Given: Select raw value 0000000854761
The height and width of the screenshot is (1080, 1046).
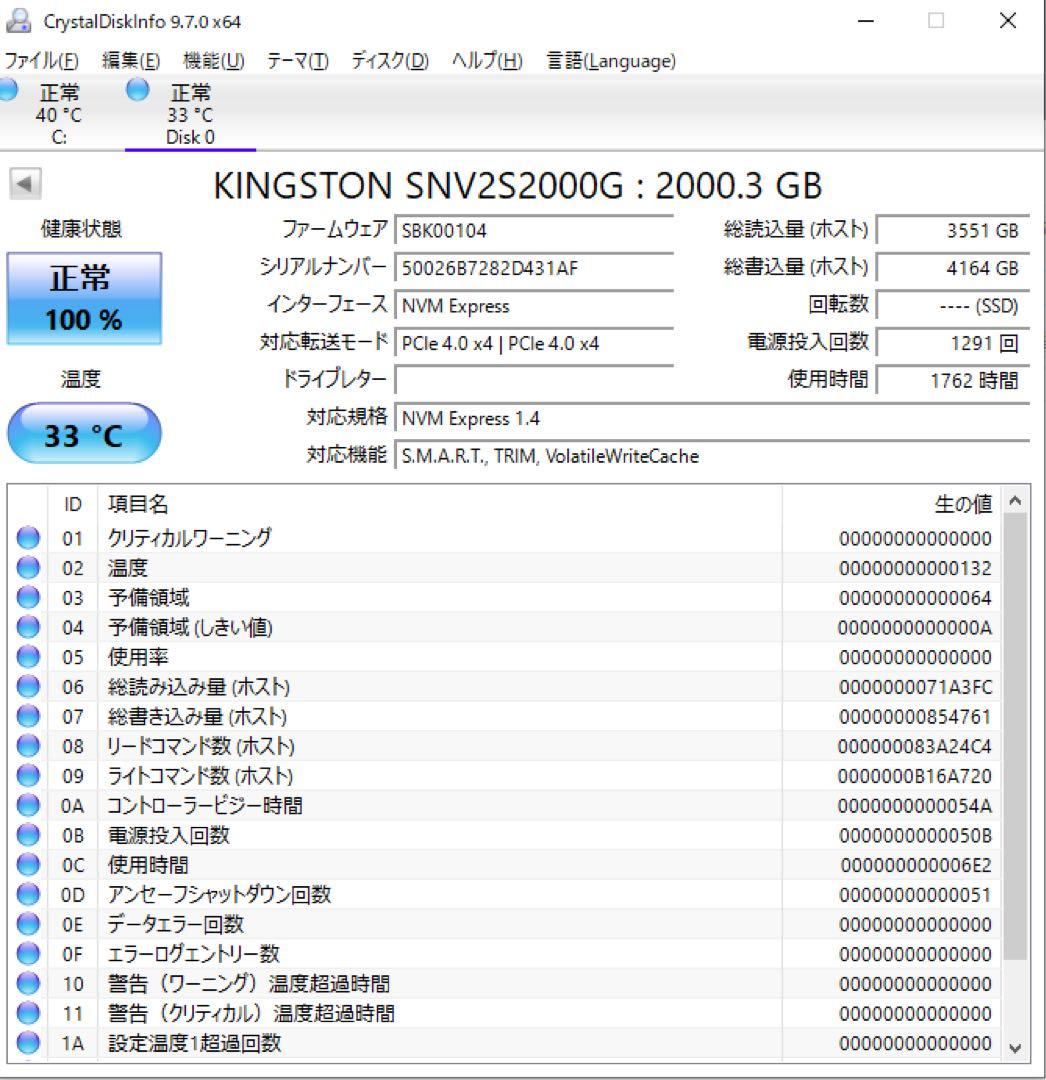Looking at the screenshot, I should pyautogui.click(x=915, y=717).
